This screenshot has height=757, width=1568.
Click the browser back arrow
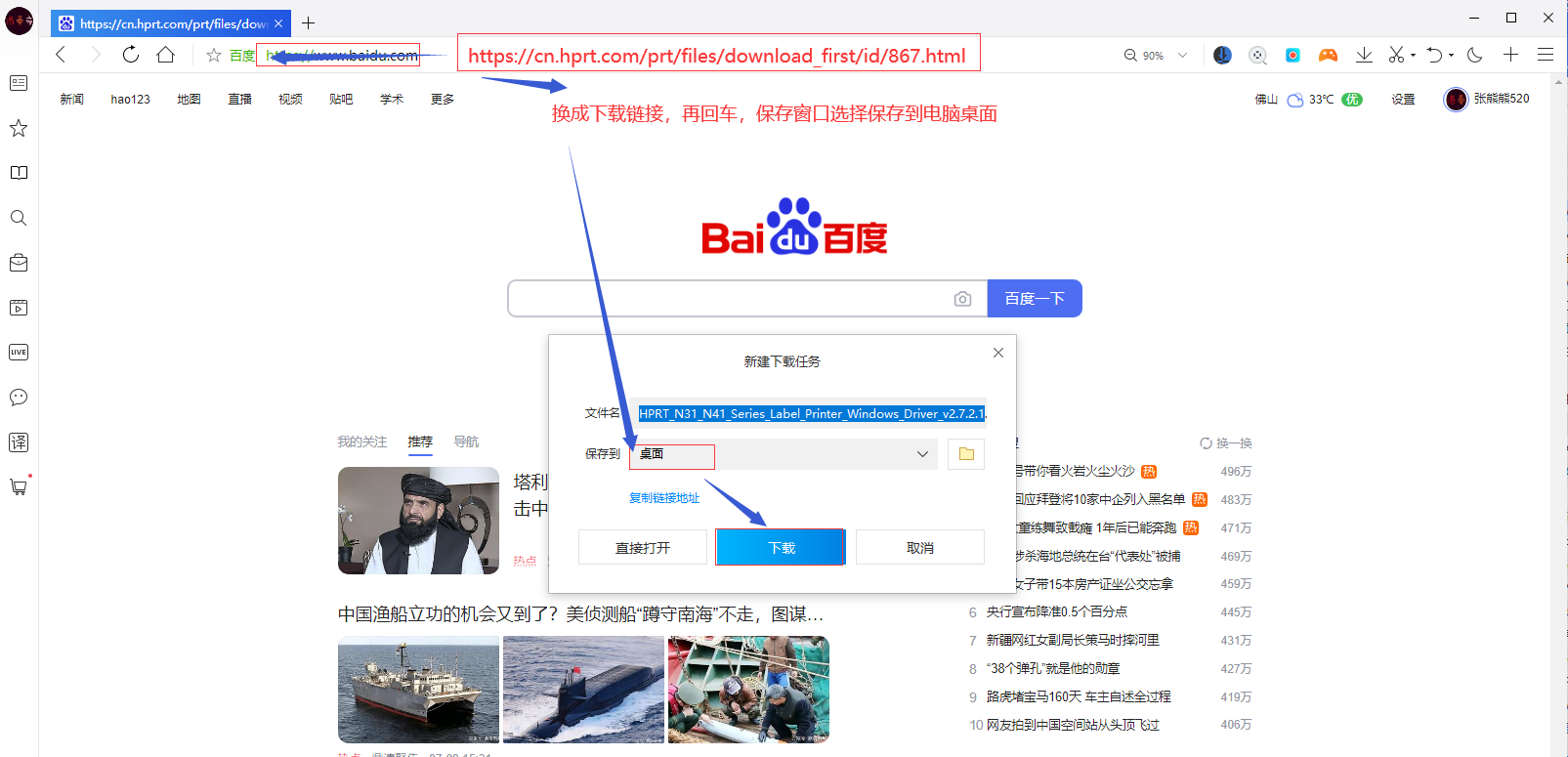tap(61, 55)
